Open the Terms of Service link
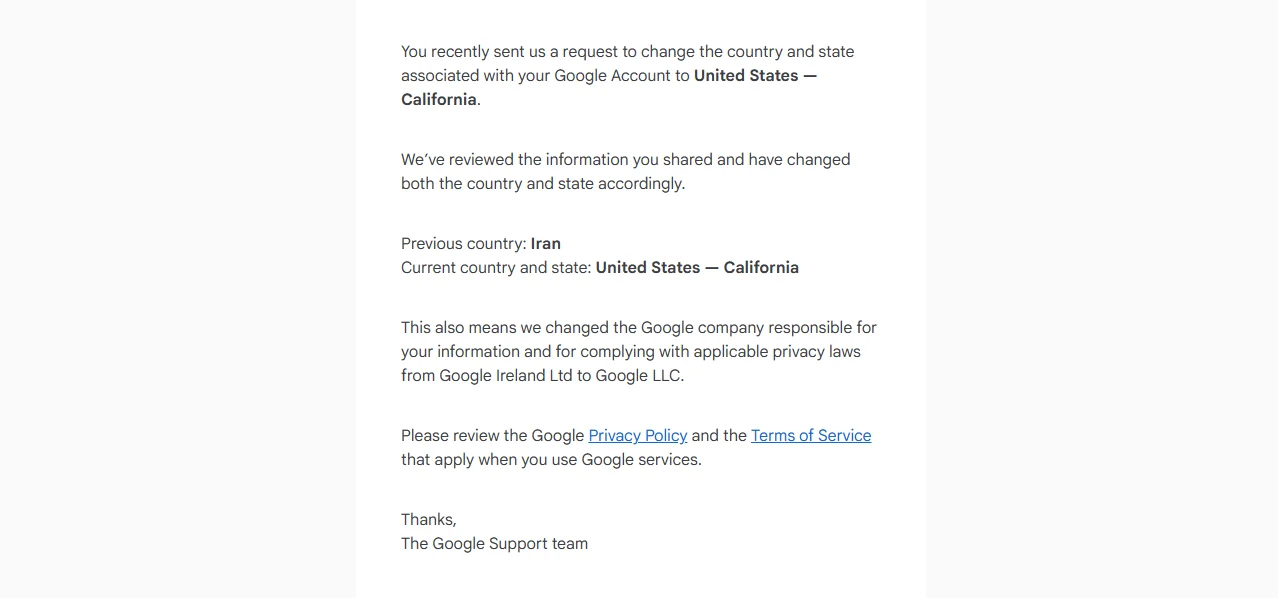Screen dimensions: 1278x598 [x=811, y=435]
